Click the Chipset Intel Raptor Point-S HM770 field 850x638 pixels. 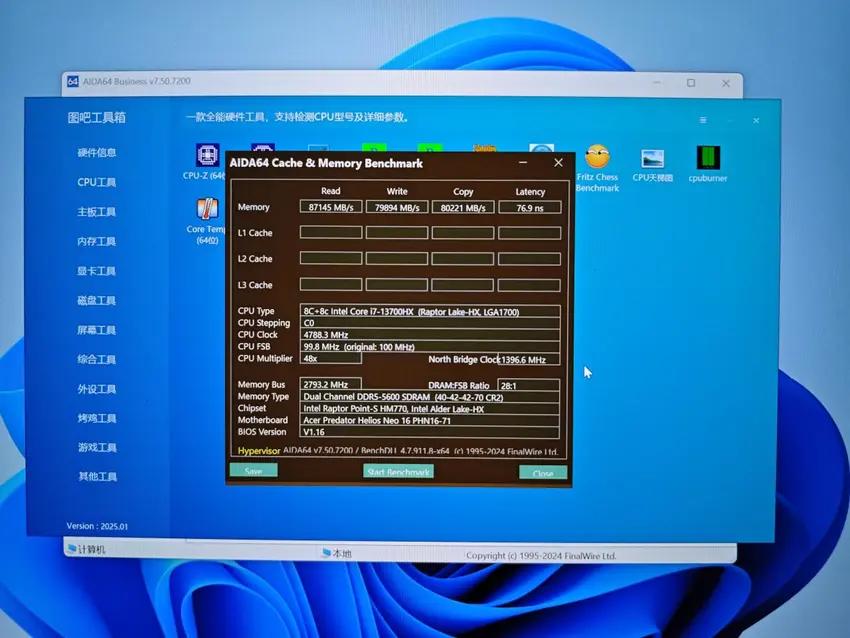coord(429,409)
